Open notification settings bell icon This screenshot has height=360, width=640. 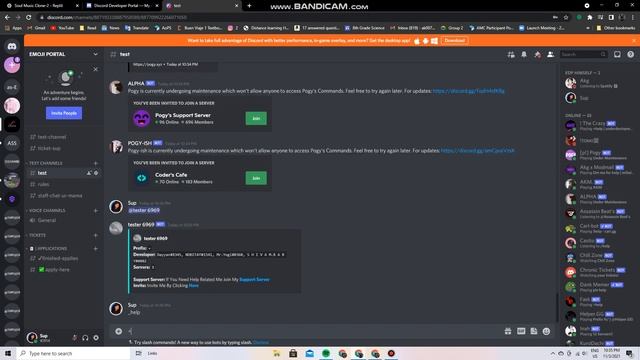pos(524,54)
